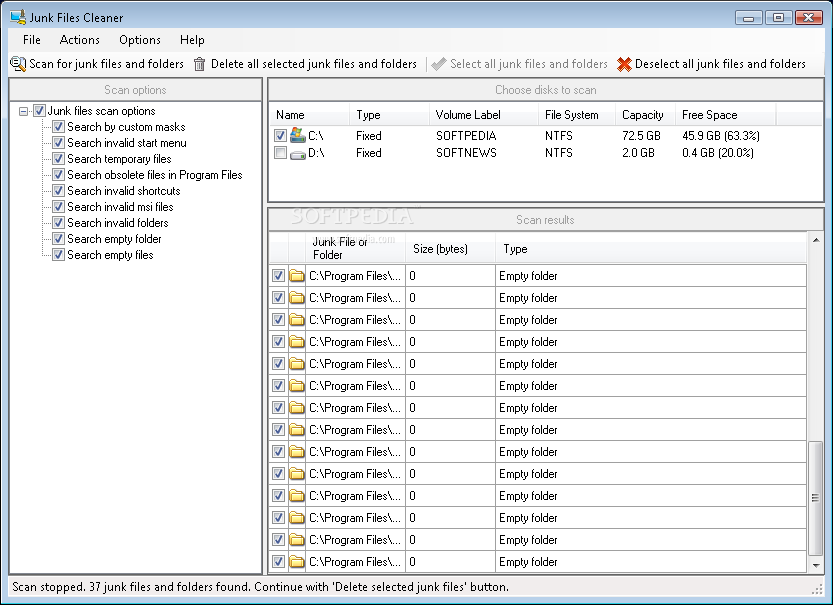Open the File menu
This screenshot has height=605, width=833.
(x=32, y=40)
